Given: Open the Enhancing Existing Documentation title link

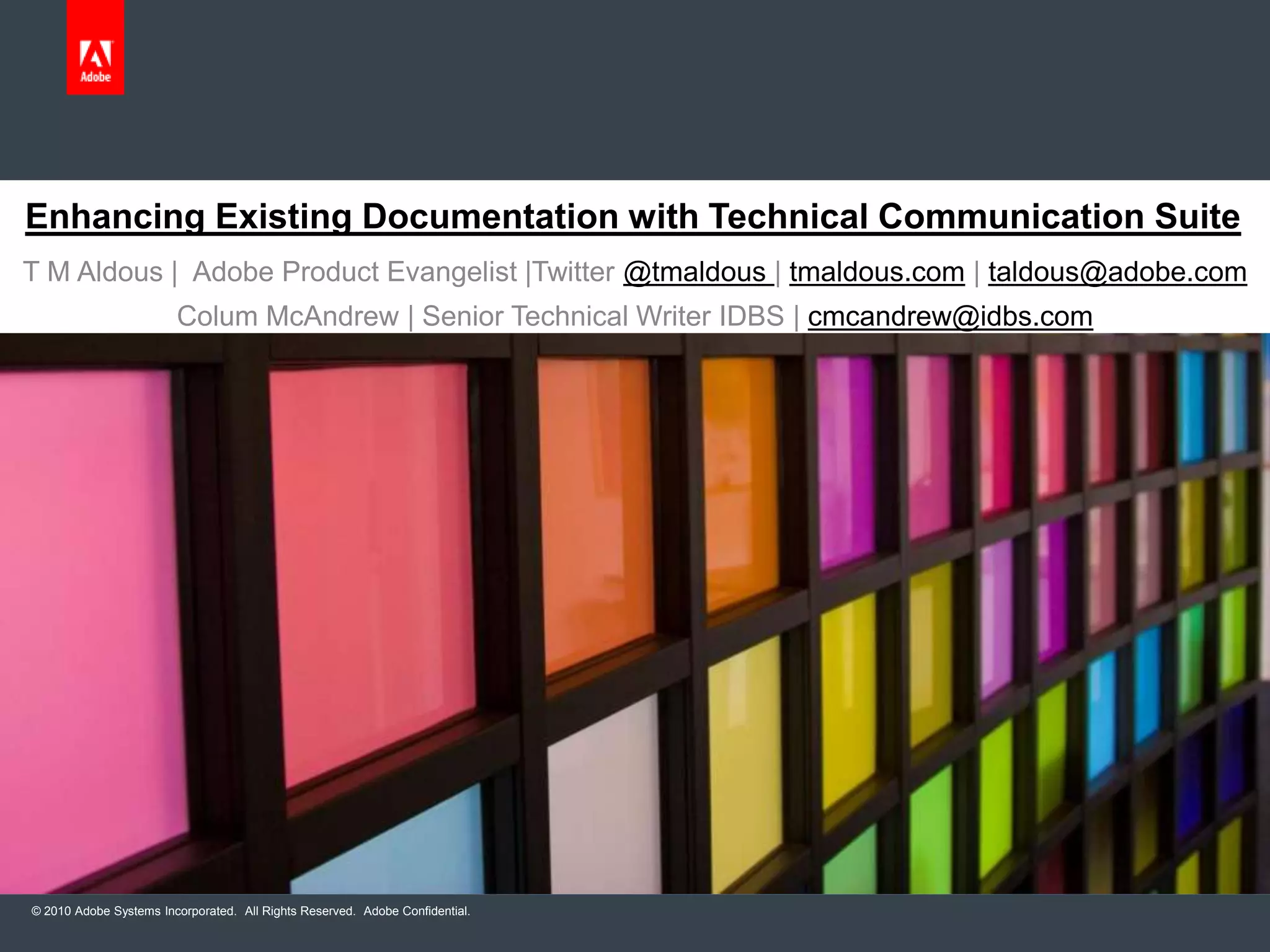Looking at the screenshot, I should pyautogui.click(x=633, y=217).
